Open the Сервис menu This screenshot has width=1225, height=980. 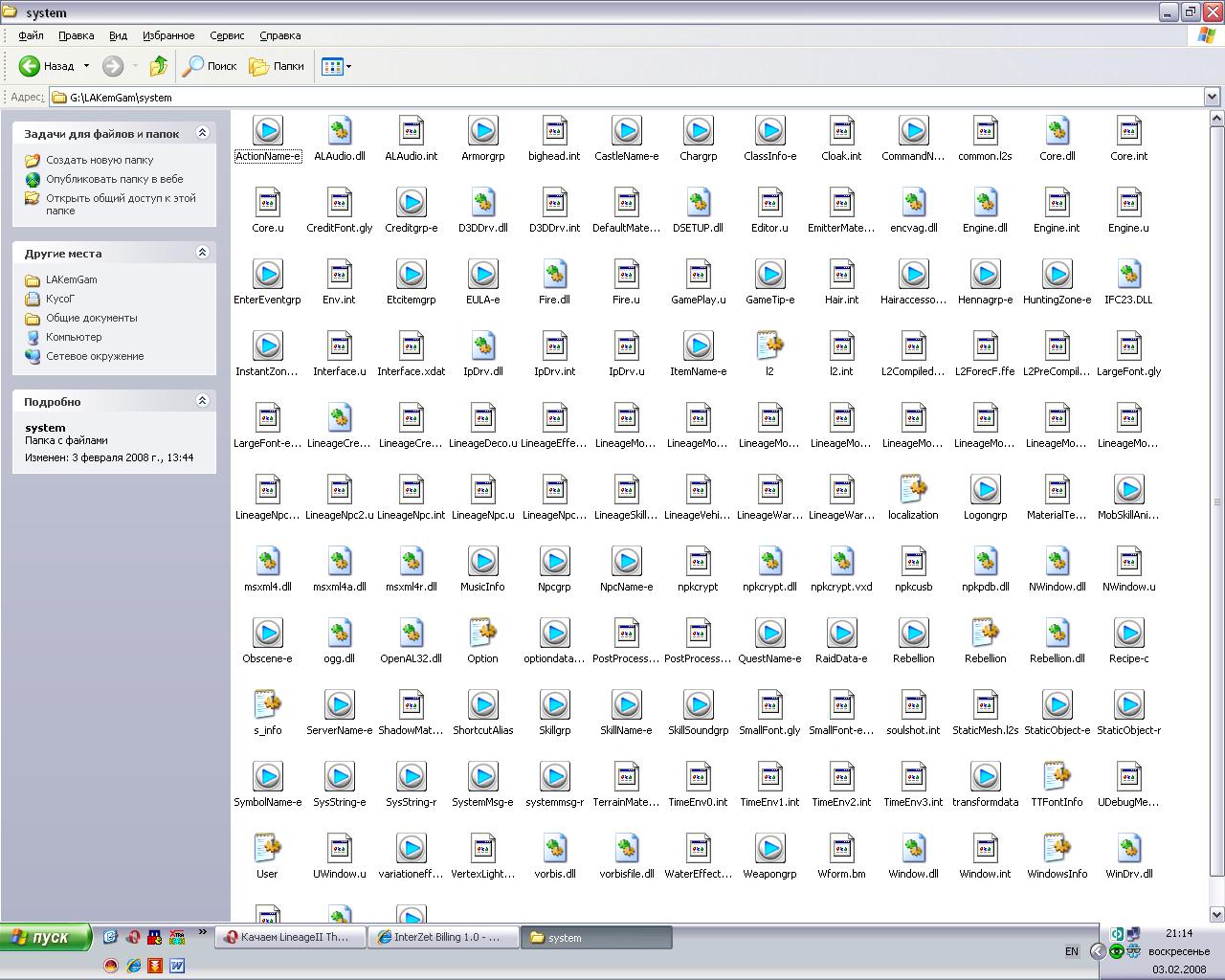[227, 35]
